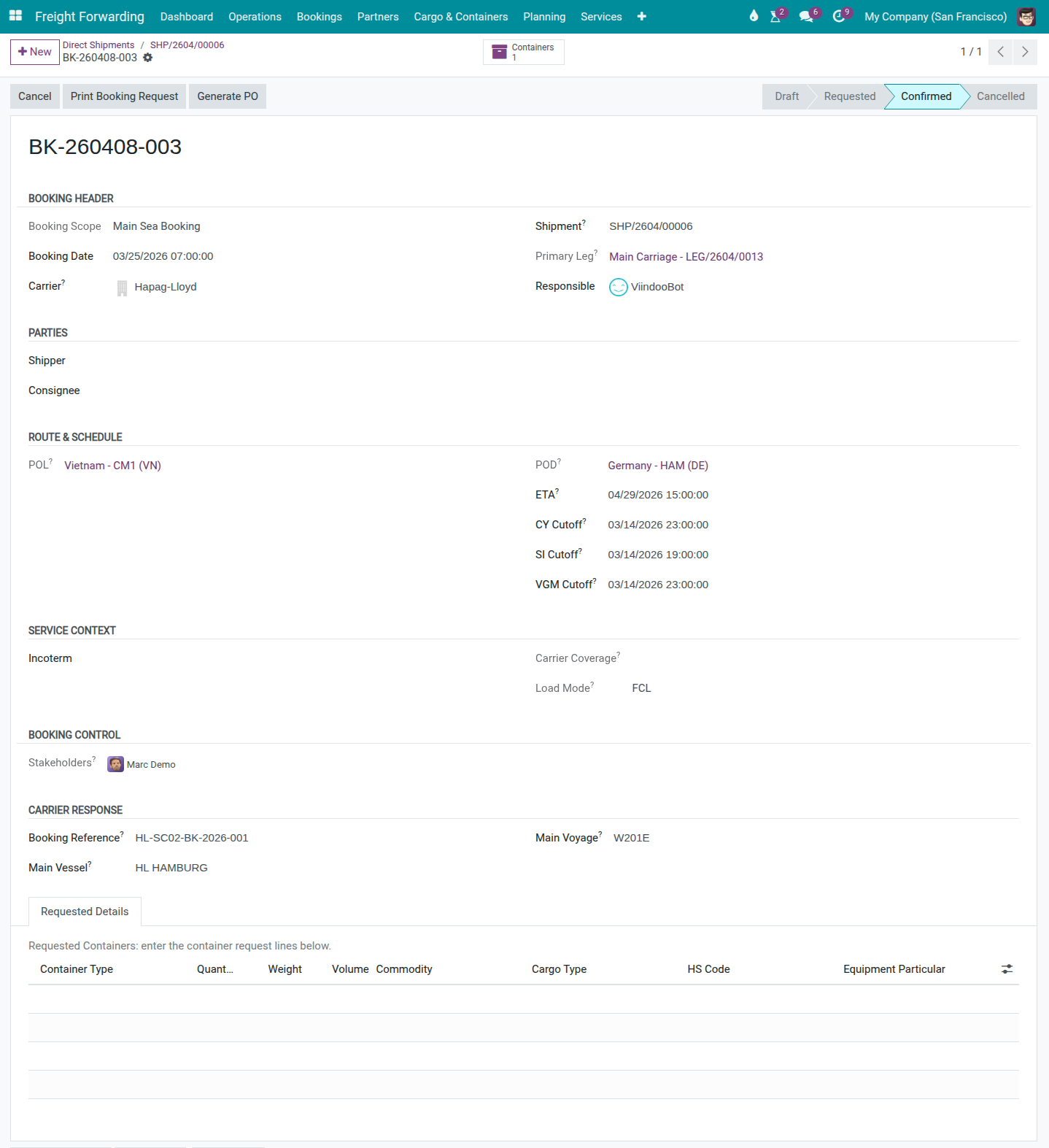Open the conversations chat bubble icon

coord(806,16)
